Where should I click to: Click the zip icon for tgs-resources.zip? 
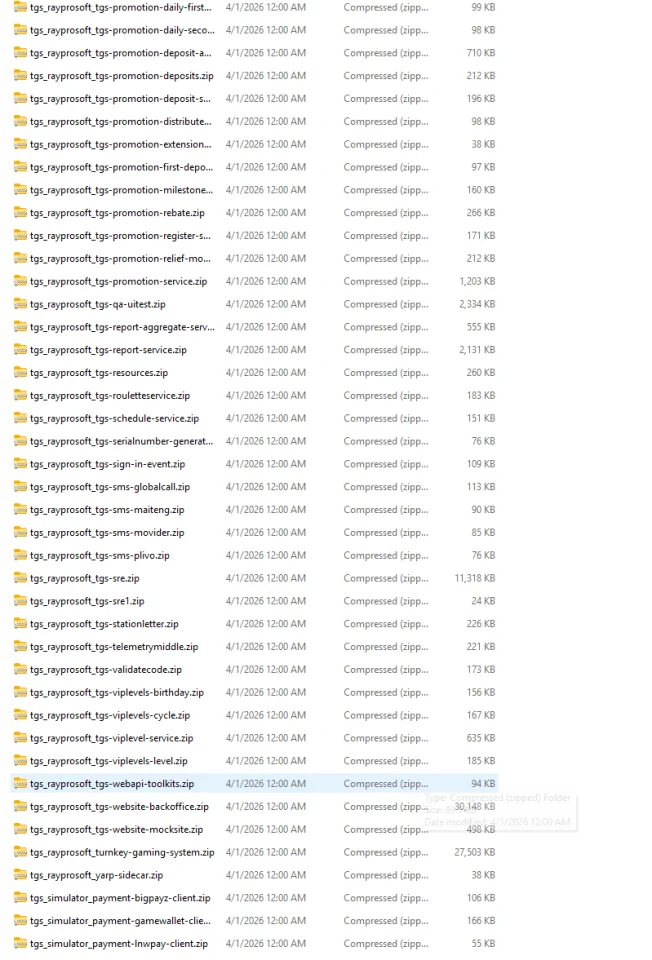20,373
